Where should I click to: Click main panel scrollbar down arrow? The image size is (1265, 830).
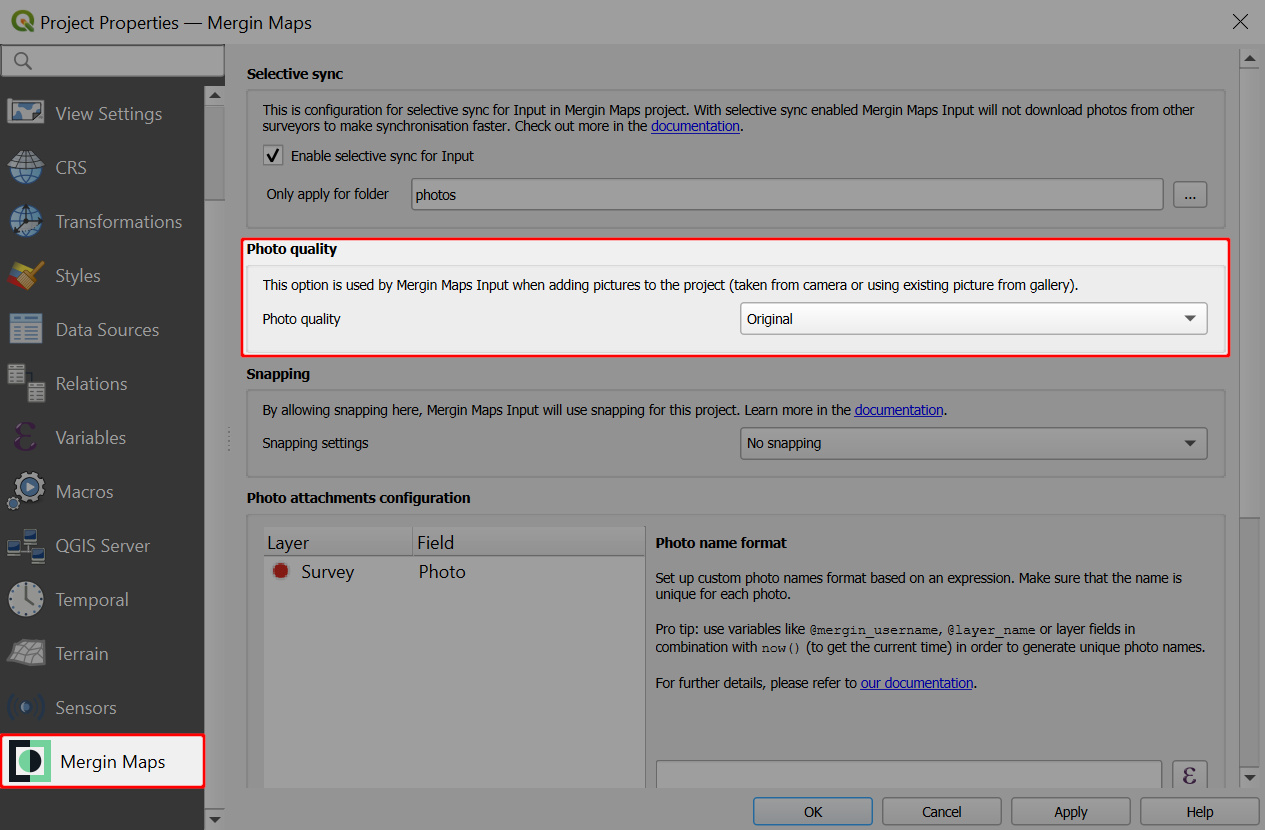point(1249,777)
